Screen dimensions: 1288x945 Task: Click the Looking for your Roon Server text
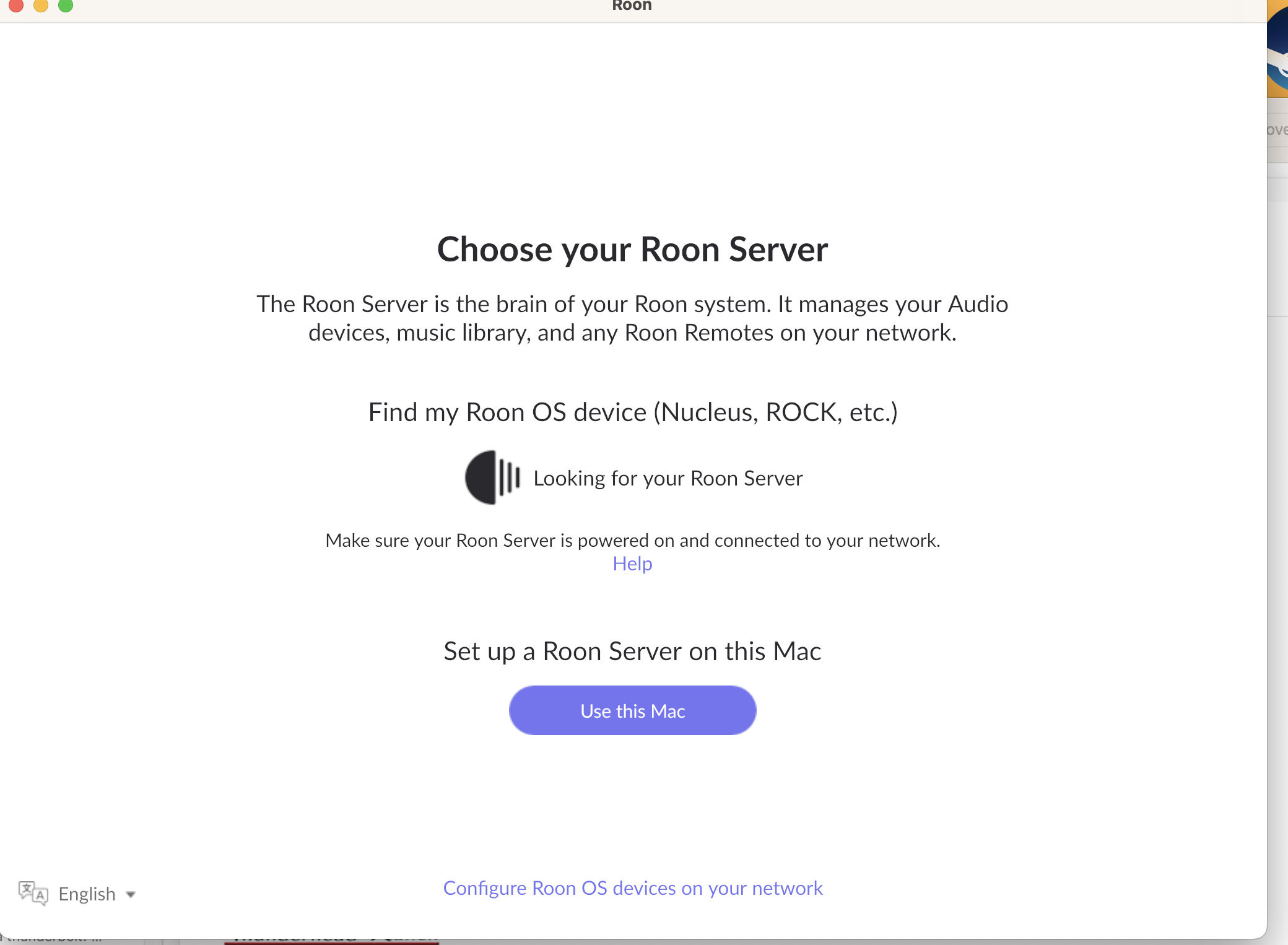click(668, 478)
